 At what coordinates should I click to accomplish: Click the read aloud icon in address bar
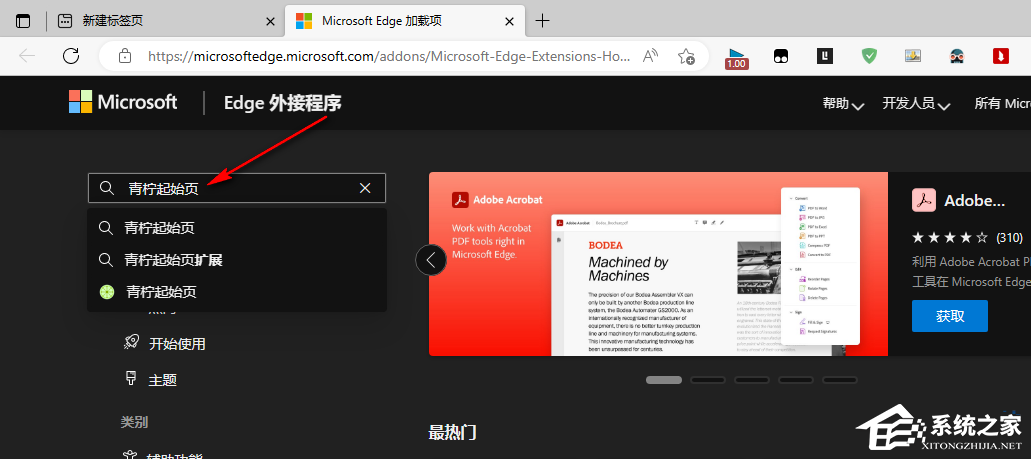pyautogui.click(x=650, y=56)
